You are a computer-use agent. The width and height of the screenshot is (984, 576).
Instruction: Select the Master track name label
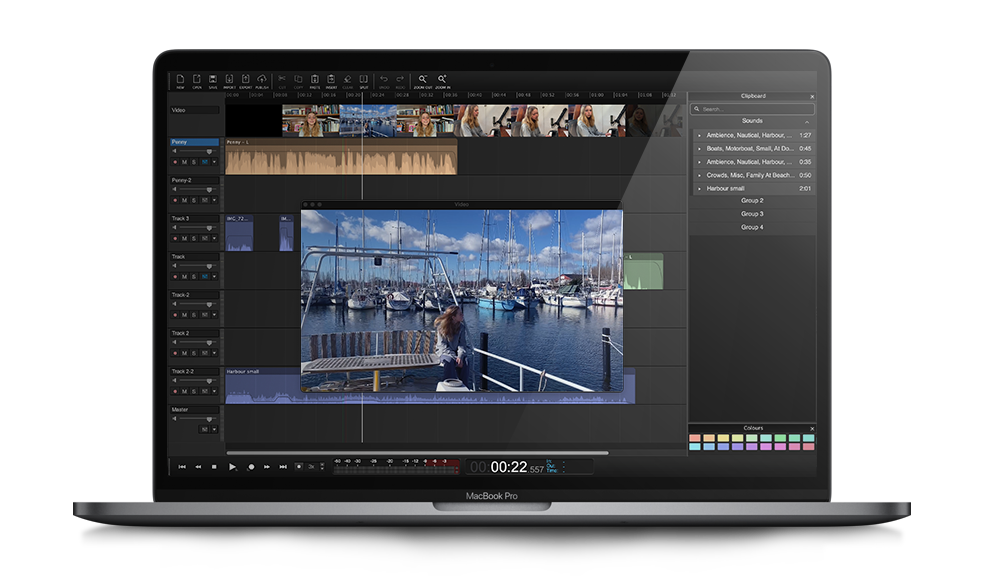click(195, 410)
